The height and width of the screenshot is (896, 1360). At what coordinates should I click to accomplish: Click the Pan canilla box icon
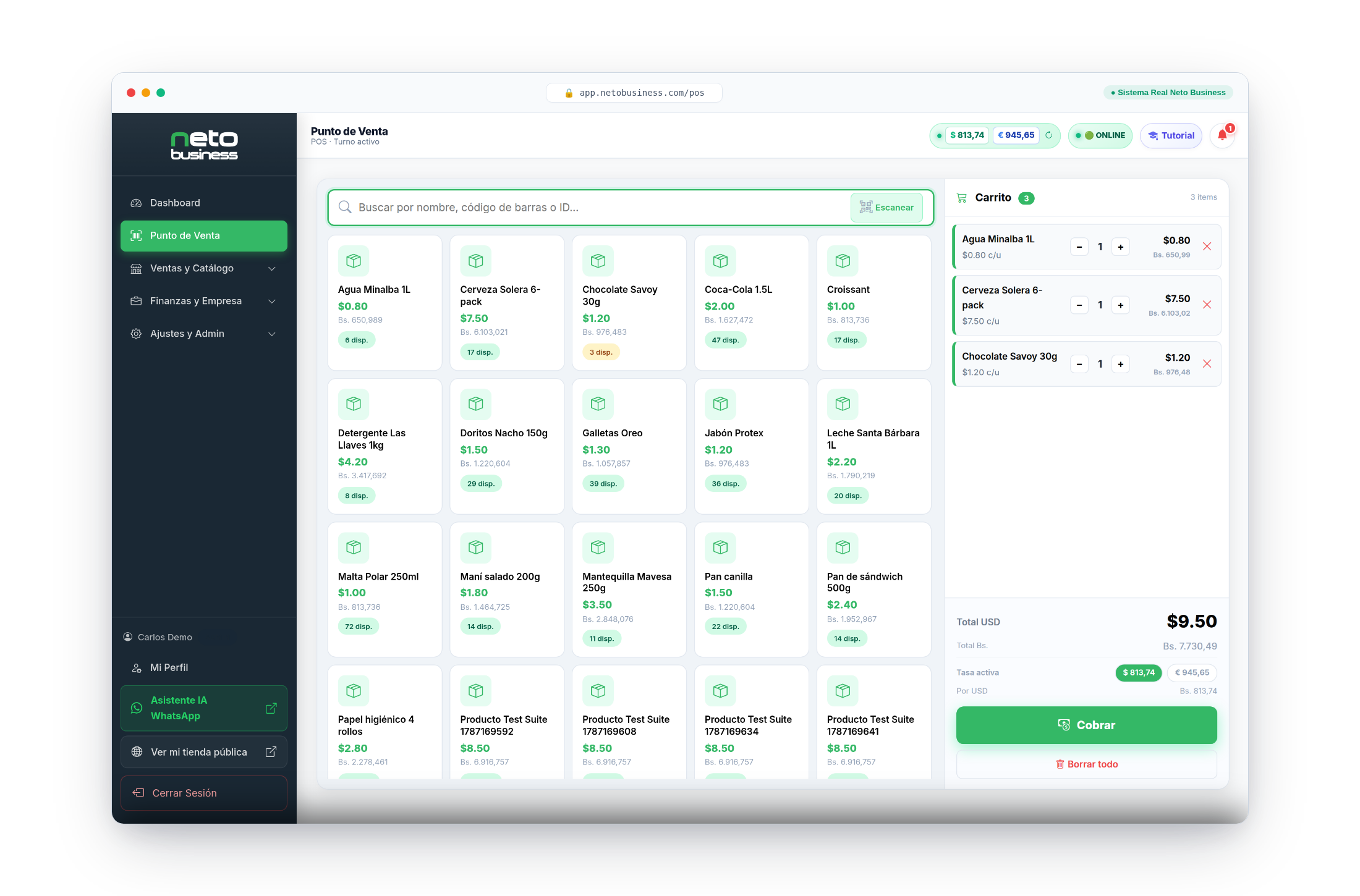pyautogui.click(x=720, y=547)
